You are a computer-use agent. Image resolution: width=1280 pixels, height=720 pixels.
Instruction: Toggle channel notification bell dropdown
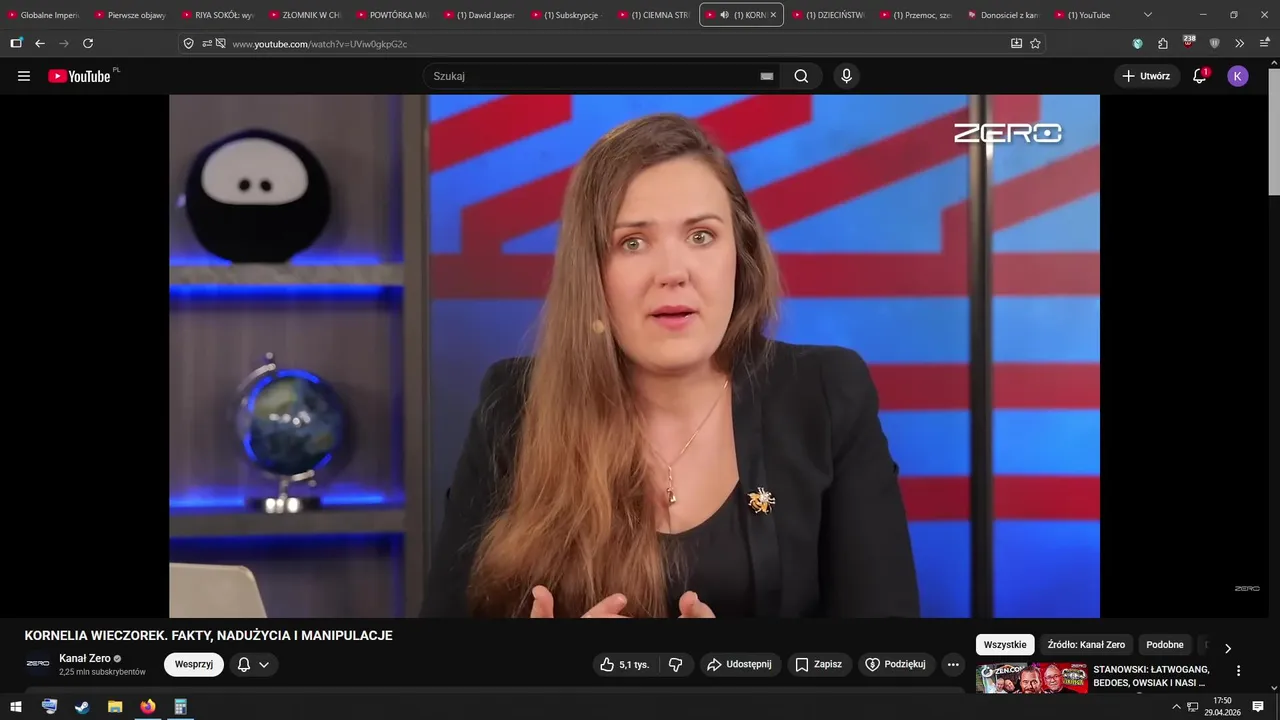click(253, 664)
